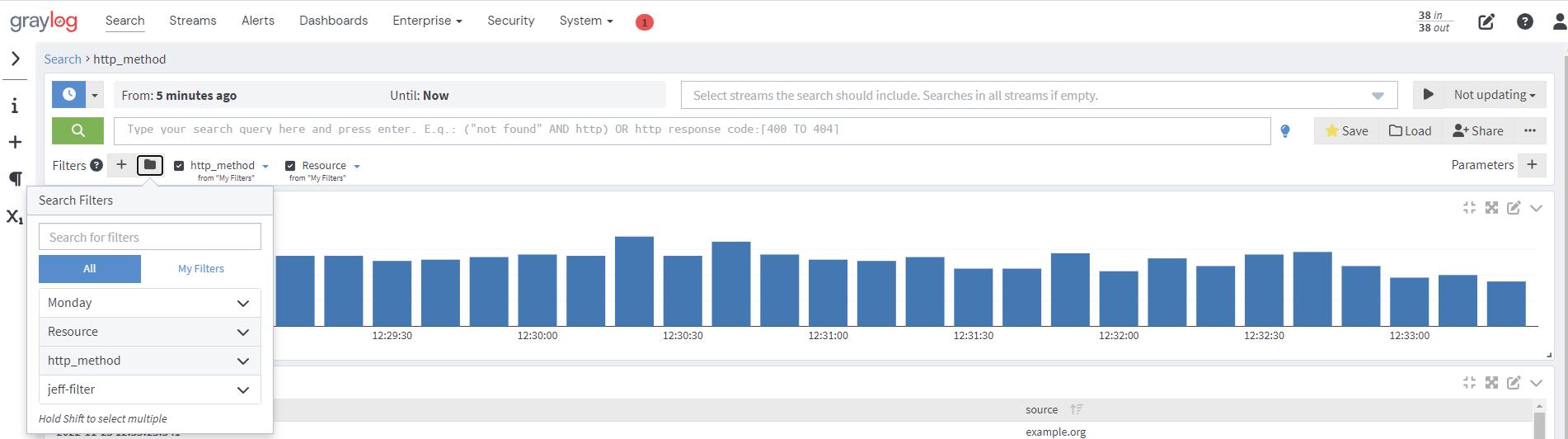Viewport: 1568px width, 439px height.
Task: Open the streams selection dropdown
Action: coord(1039,95)
